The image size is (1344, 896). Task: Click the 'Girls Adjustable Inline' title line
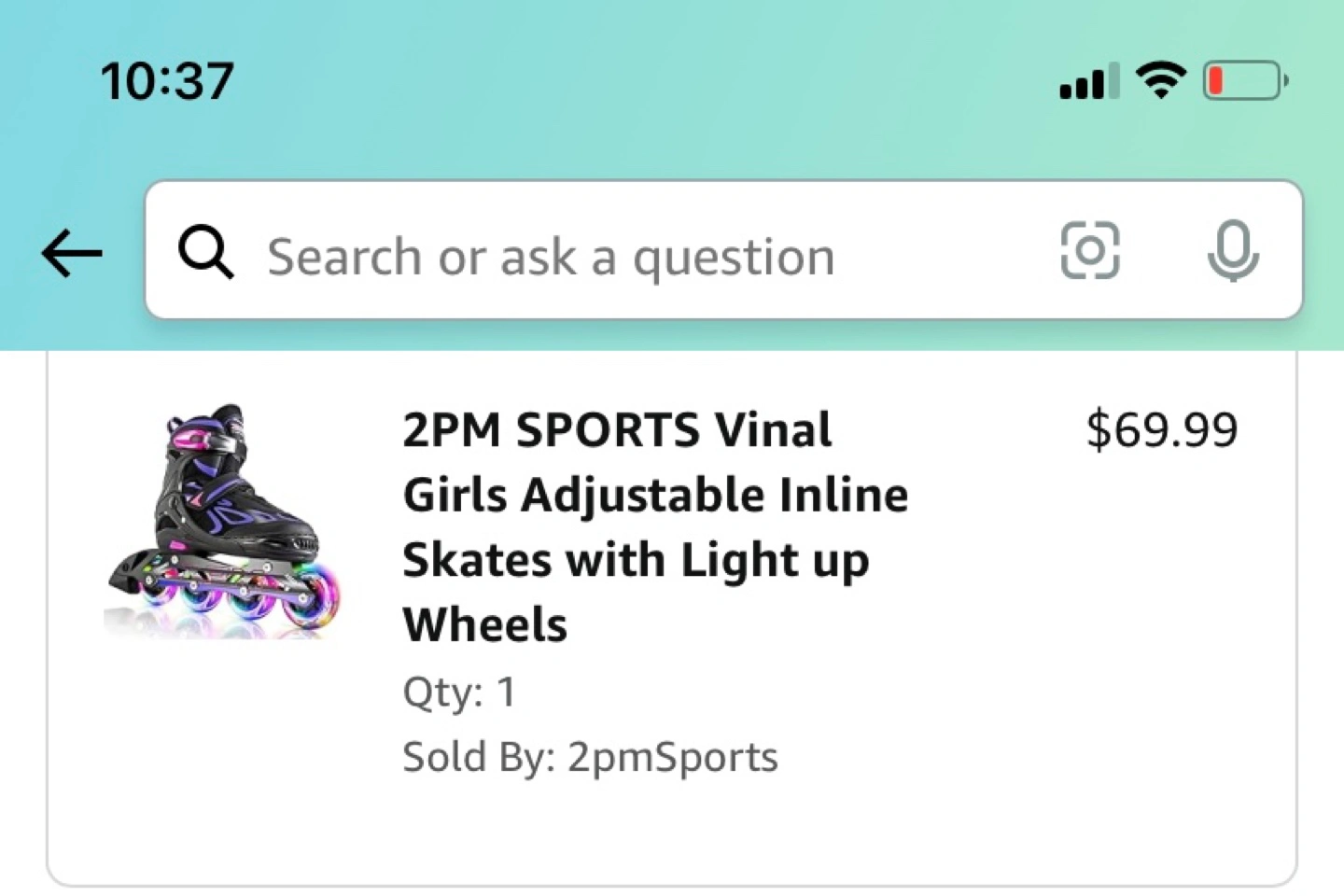coord(655,495)
